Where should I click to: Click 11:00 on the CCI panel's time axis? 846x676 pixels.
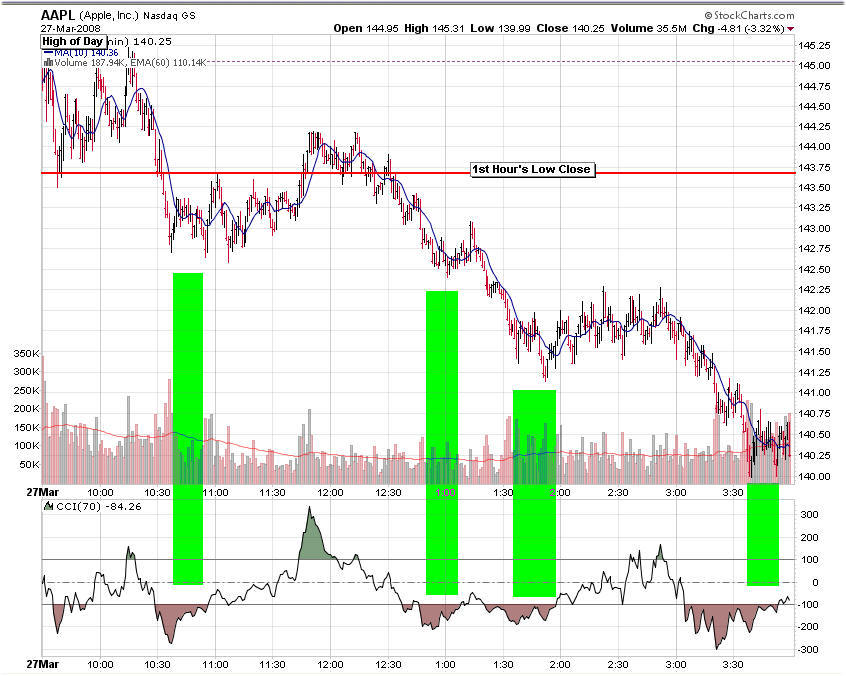coord(215,665)
